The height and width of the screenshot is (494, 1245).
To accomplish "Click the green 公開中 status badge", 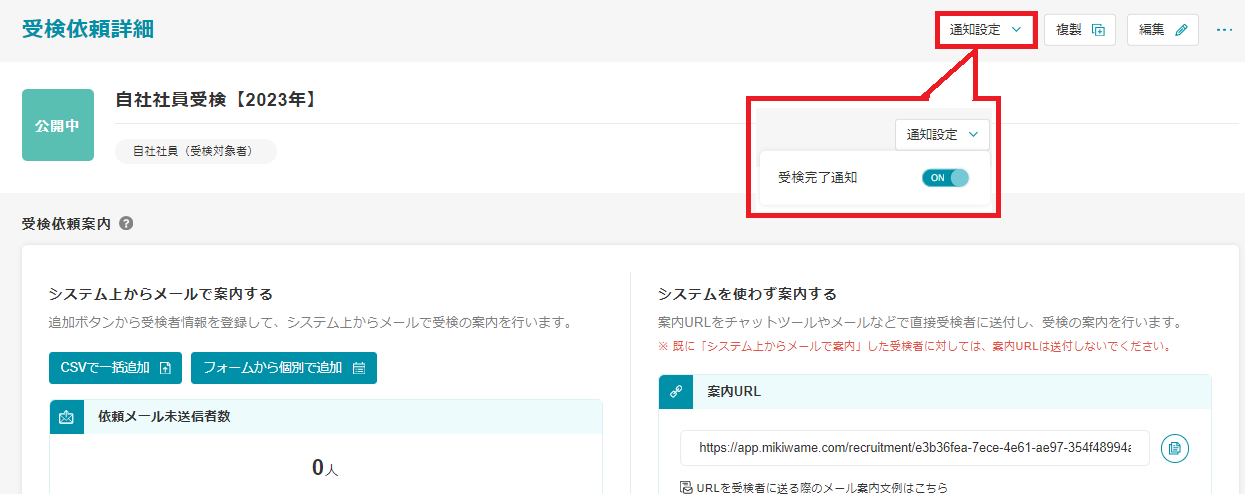I will point(58,125).
